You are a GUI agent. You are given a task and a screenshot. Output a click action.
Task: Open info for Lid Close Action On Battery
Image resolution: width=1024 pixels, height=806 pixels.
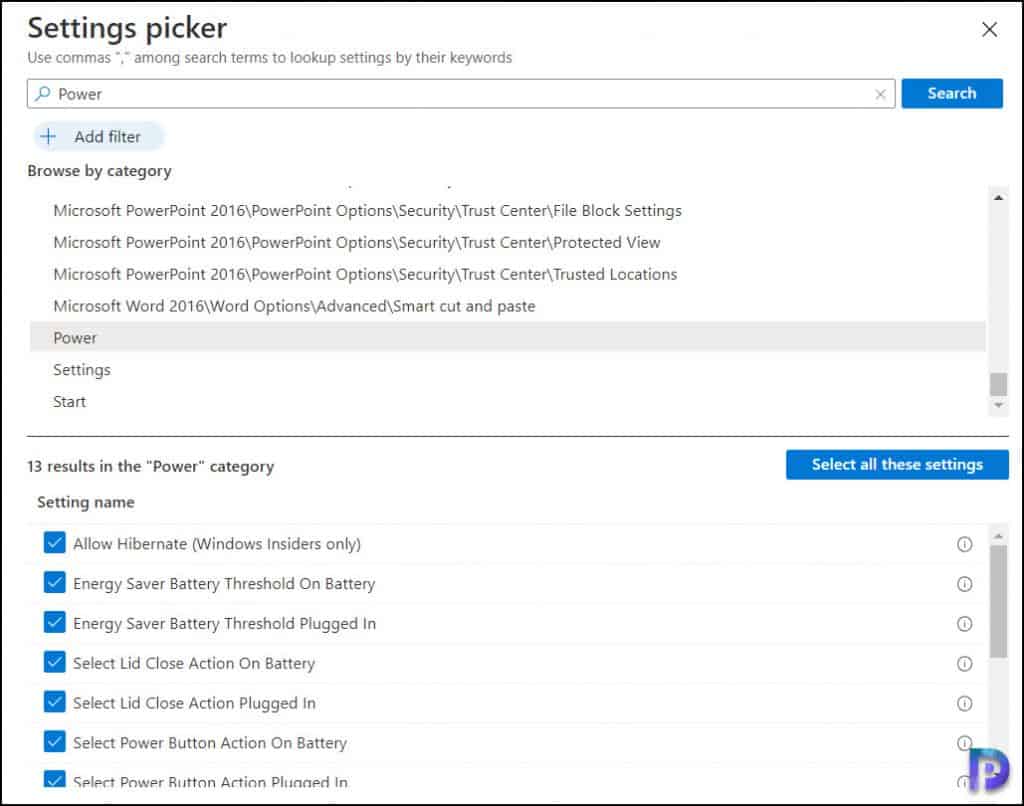(964, 664)
